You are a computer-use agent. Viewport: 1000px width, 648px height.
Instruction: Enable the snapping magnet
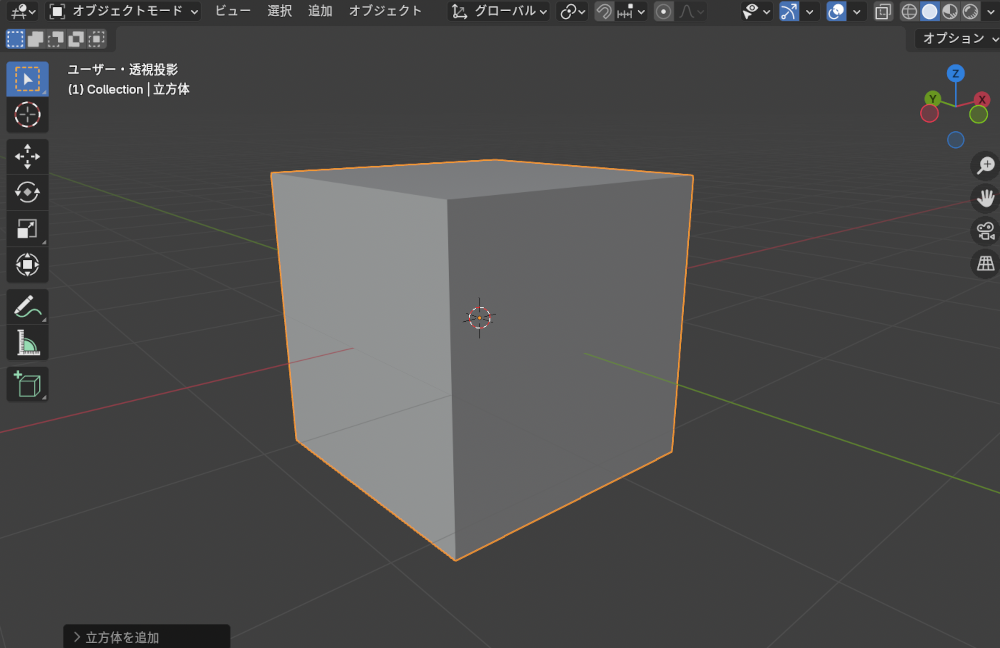(602, 11)
